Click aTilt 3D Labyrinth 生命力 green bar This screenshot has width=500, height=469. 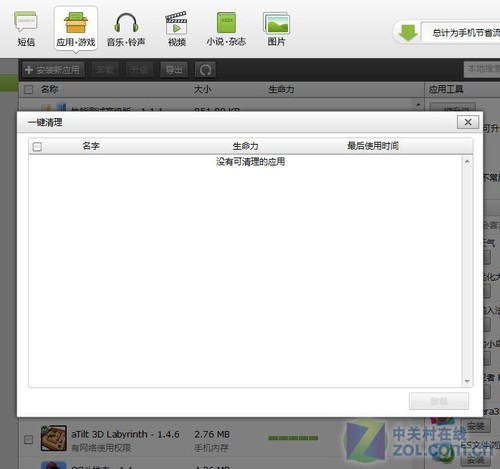(293, 438)
